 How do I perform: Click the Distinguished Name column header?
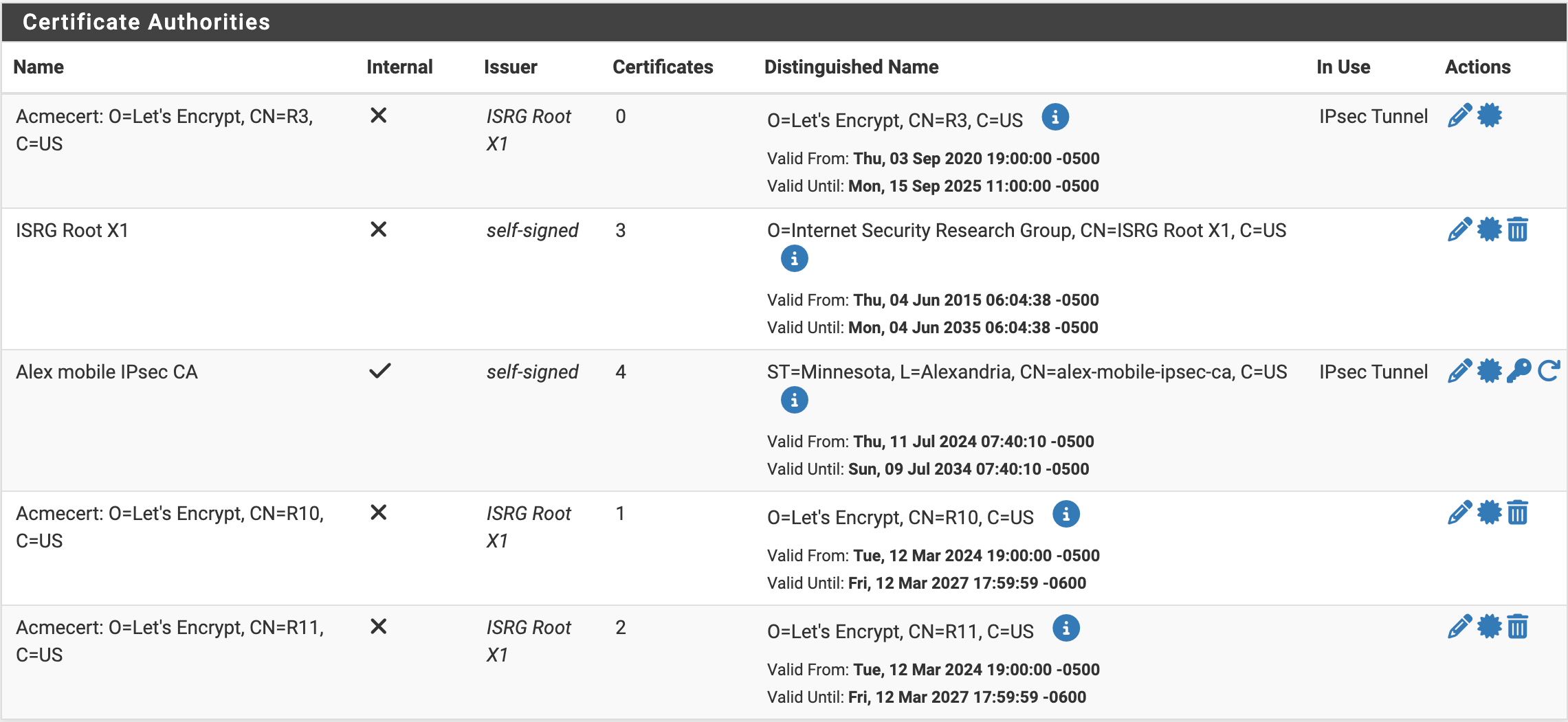click(851, 67)
